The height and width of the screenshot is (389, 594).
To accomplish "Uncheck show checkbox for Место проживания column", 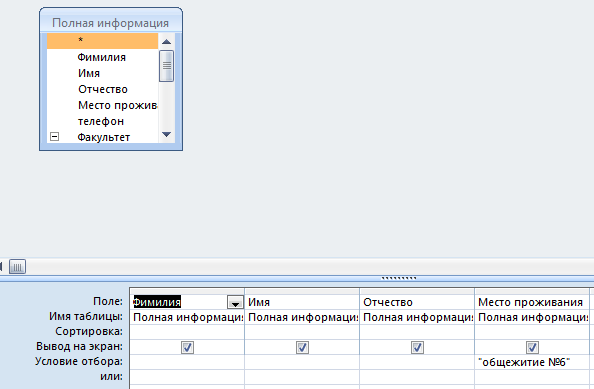I will tap(532, 347).
